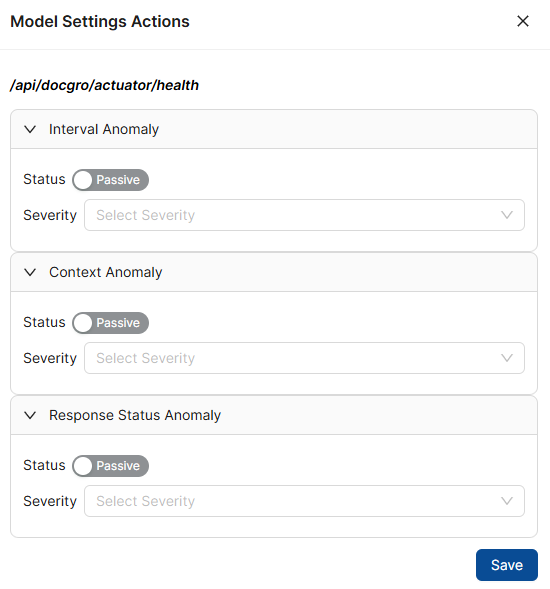Click Context Anomaly severity dropdown arrow
550x589 pixels.
click(x=507, y=358)
